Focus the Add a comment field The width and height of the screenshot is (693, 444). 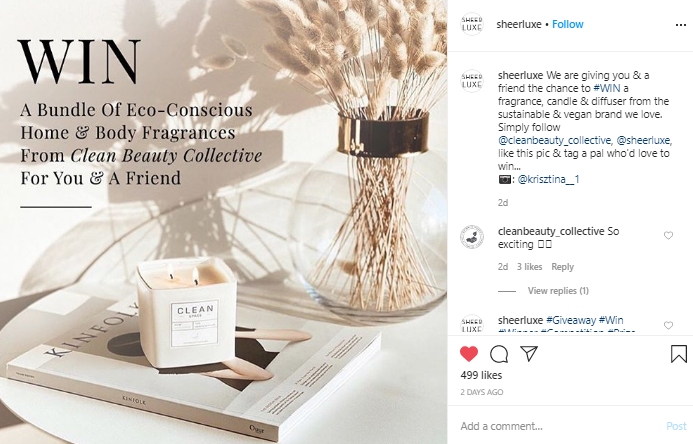point(557,426)
